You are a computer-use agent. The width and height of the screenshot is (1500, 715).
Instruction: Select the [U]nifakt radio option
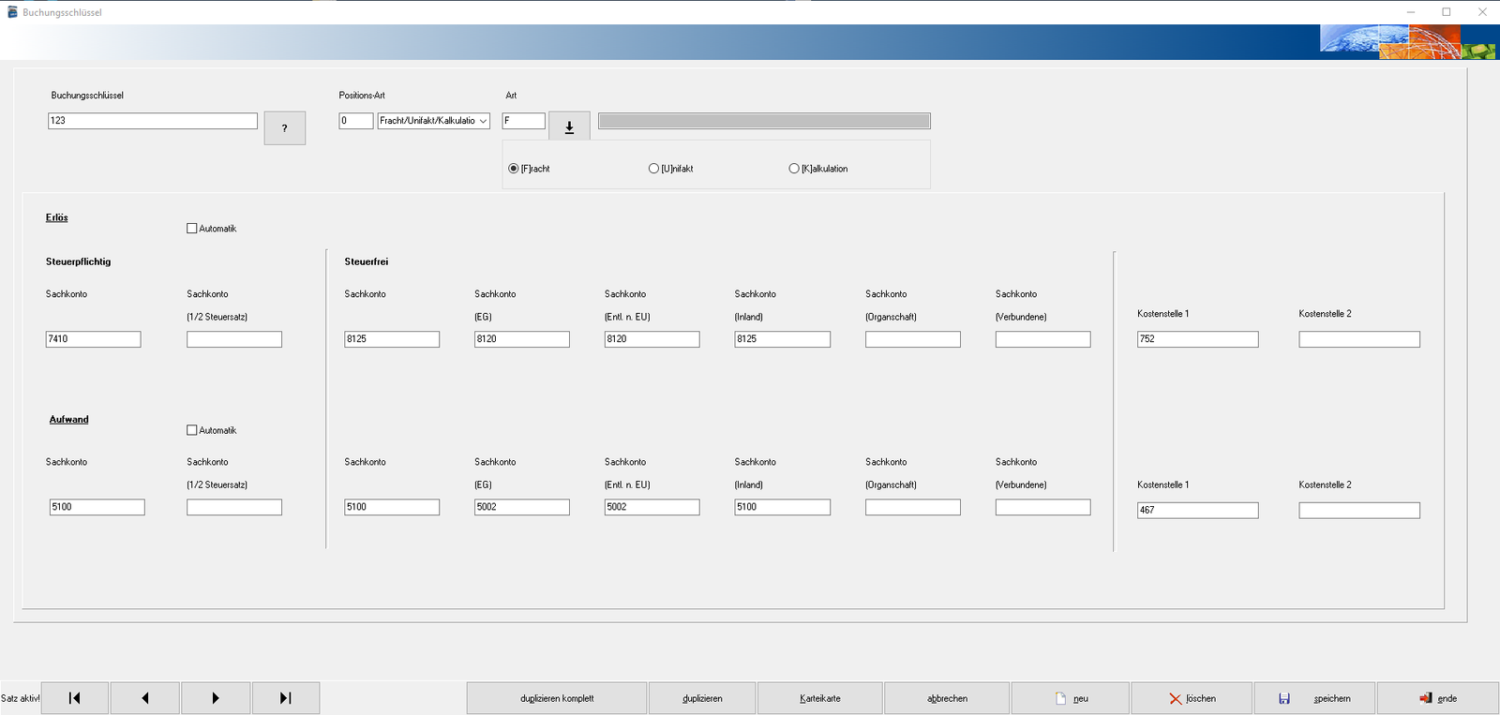654,169
